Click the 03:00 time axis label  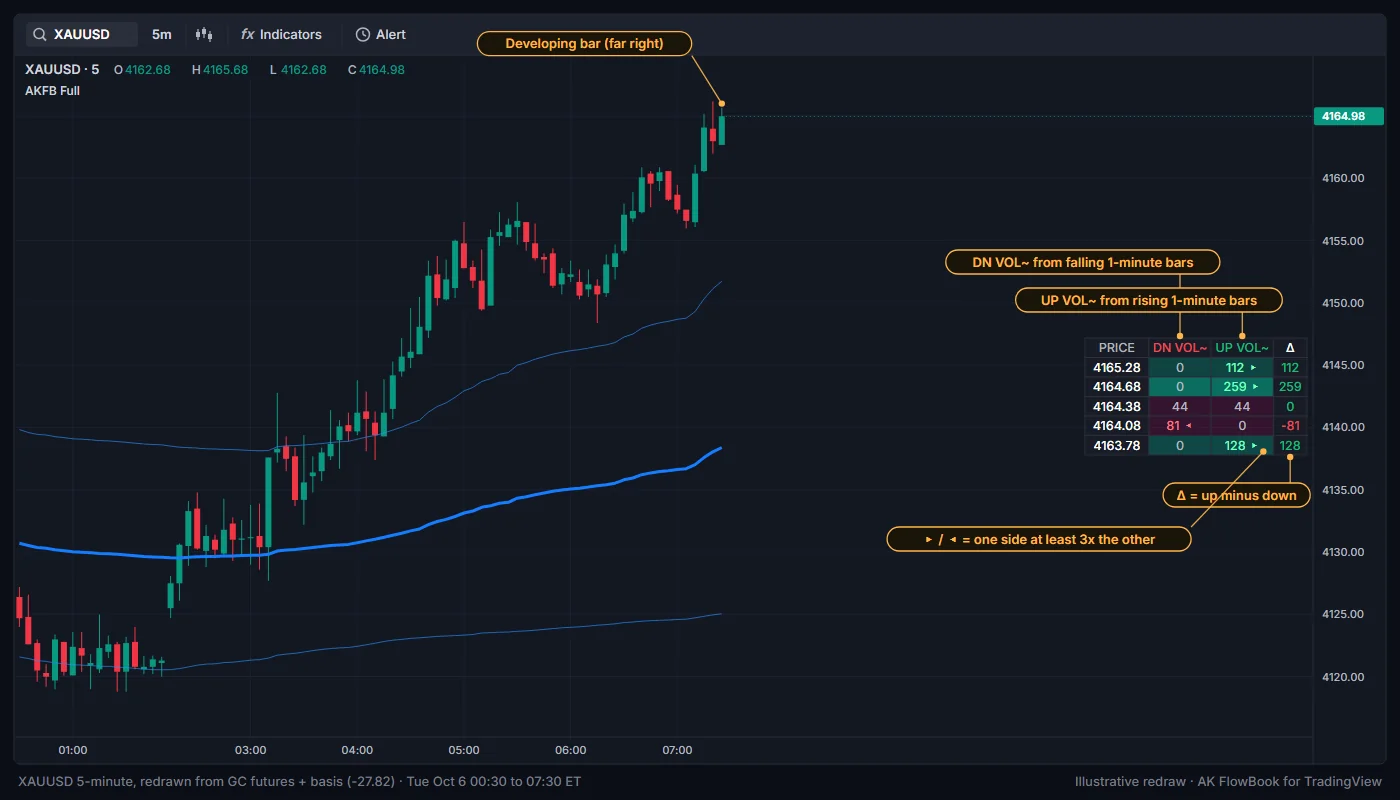pyautogui.click(x=250, y=750)
